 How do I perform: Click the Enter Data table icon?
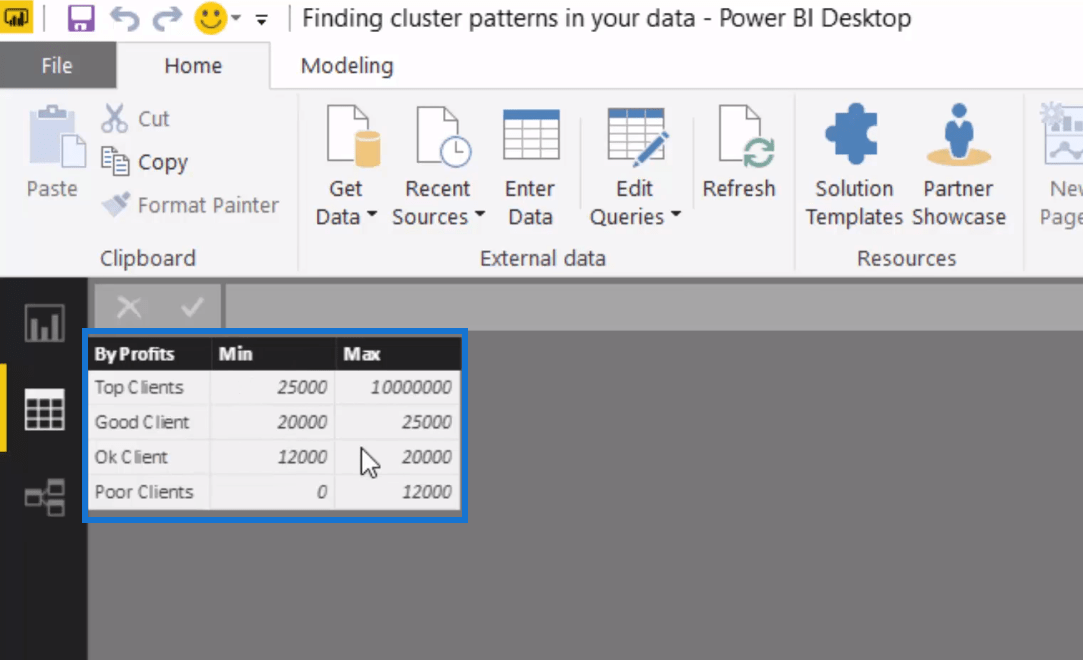point(530,134)
